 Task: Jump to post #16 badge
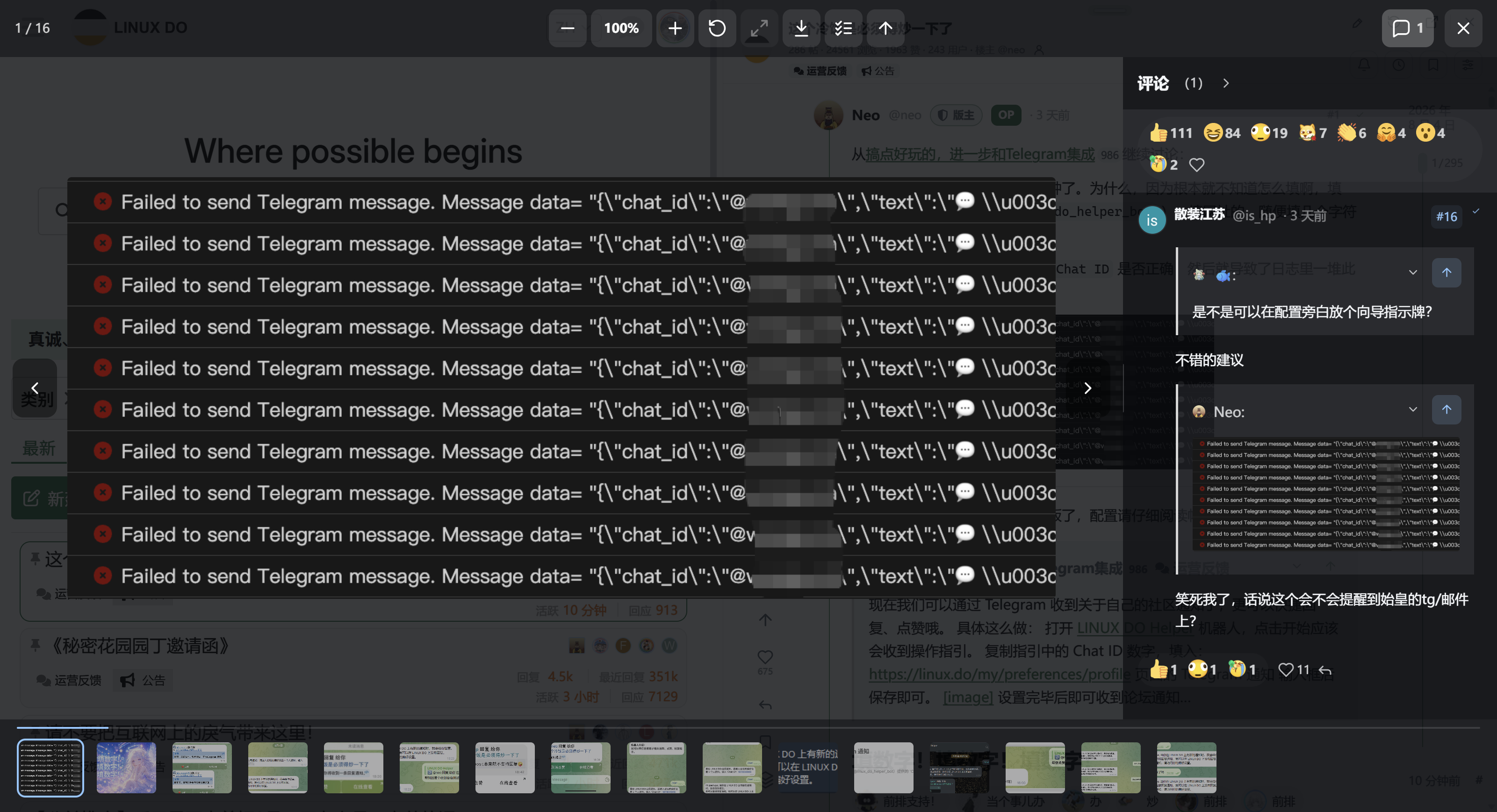pyautogui.click(x=1447, y=217)
